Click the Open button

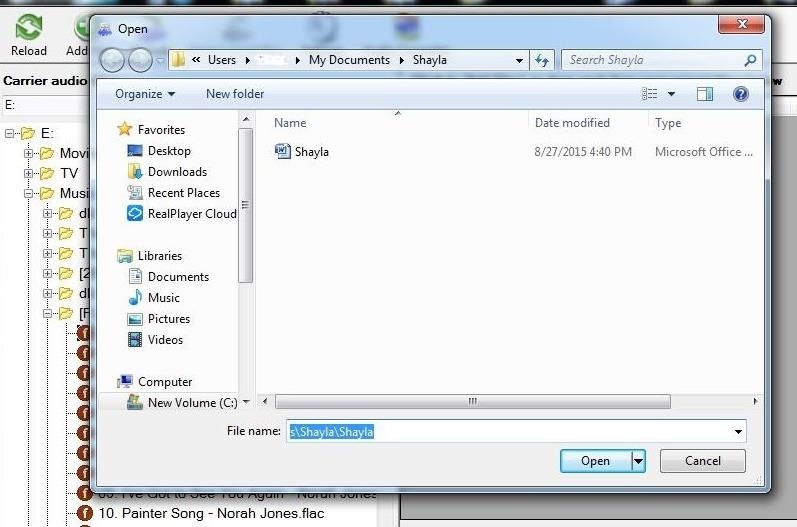(595, 461)
